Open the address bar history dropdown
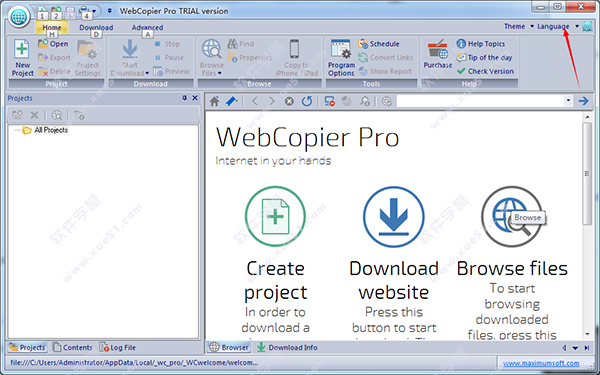Image resolution: width=600 pixels, height=375 pixels. tap(568, 101)
